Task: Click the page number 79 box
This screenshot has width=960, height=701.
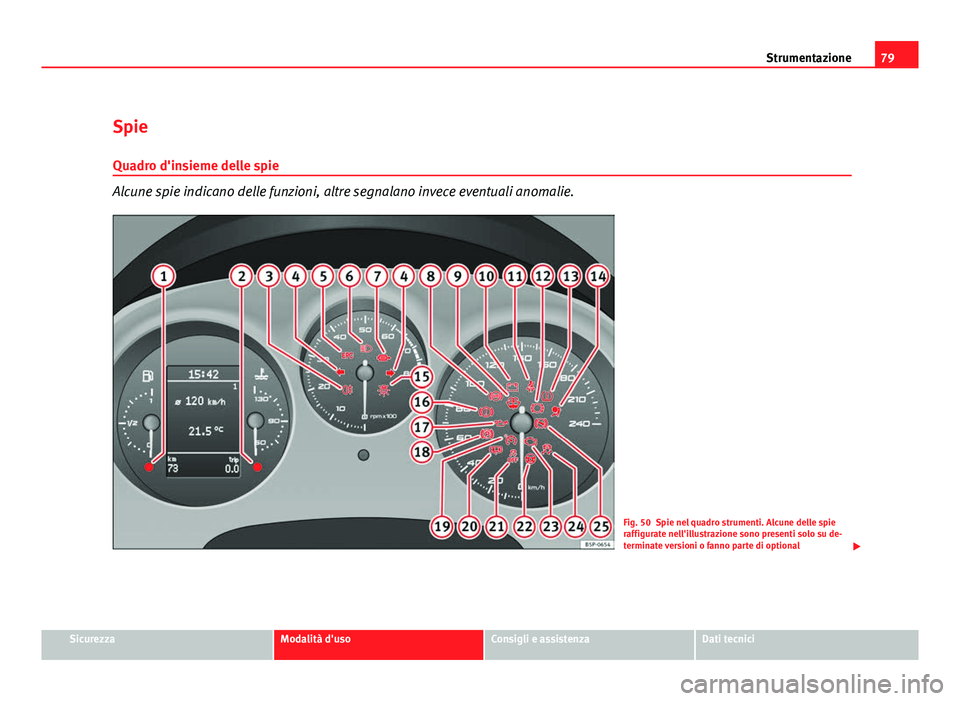Action: tap(896, 54)
